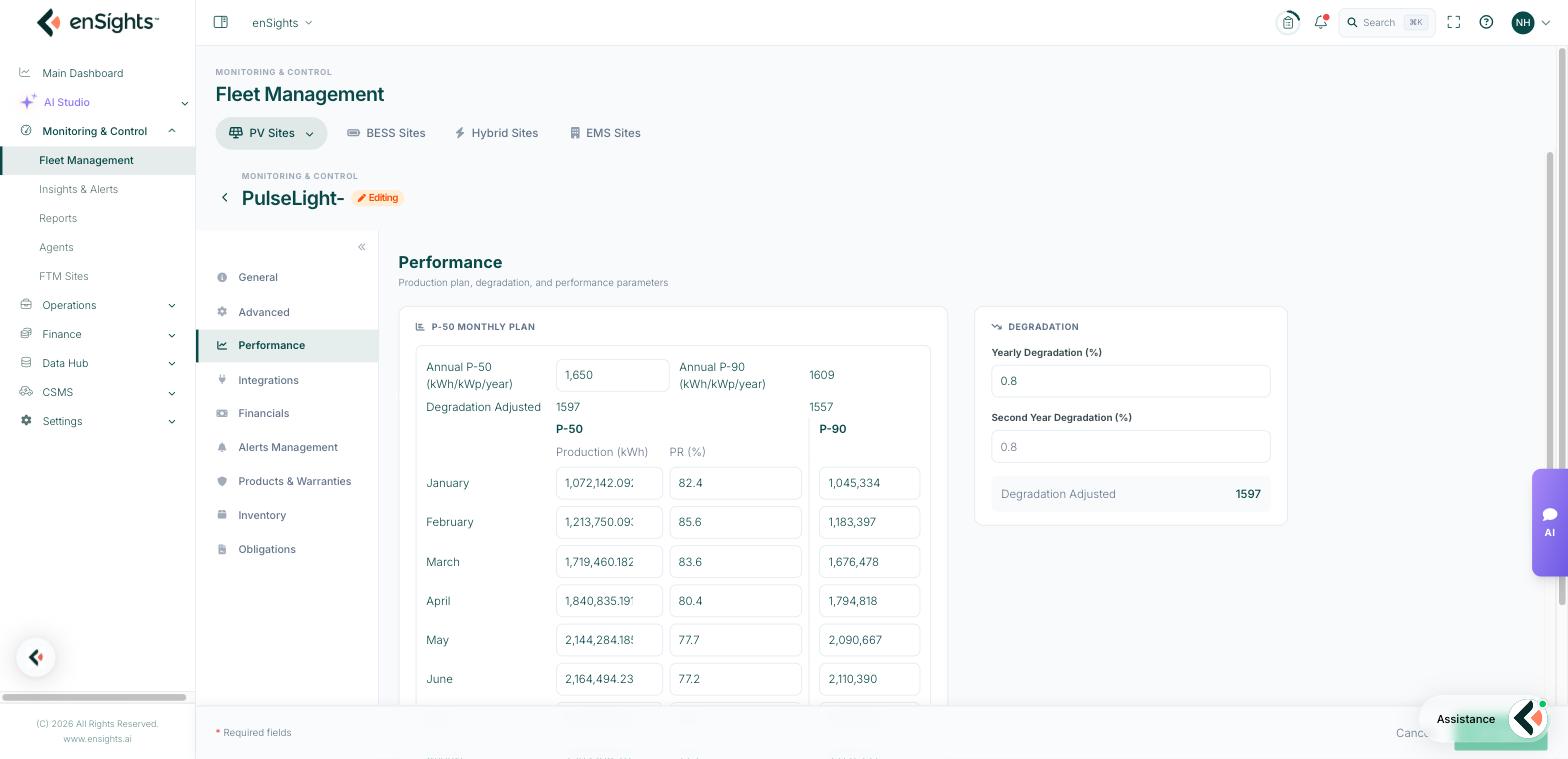Viewport: 1568px width, 759px height.
Task: Go to the Reports page
Action: pos(58,218)
